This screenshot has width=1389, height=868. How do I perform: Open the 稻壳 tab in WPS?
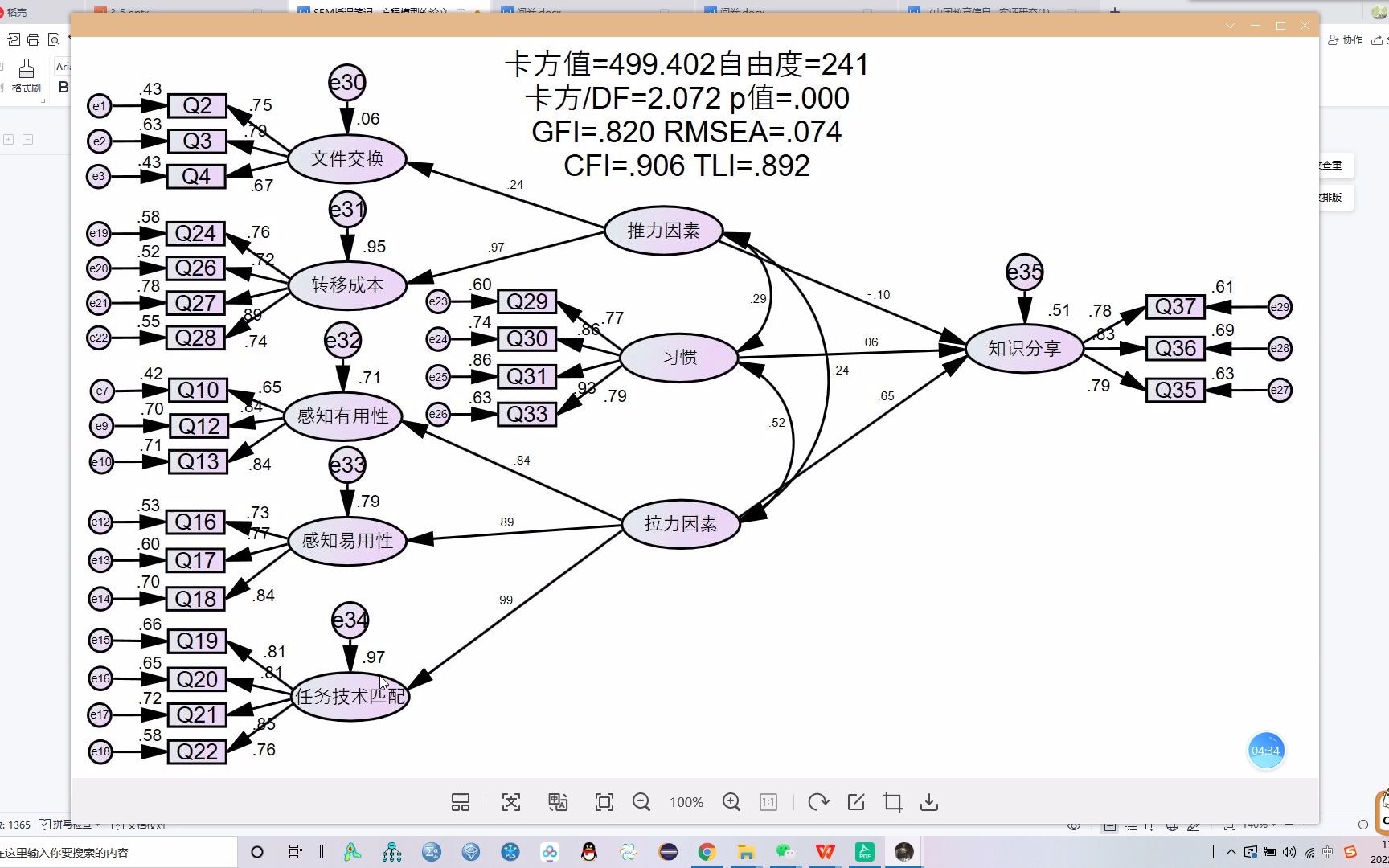[13, 12]
